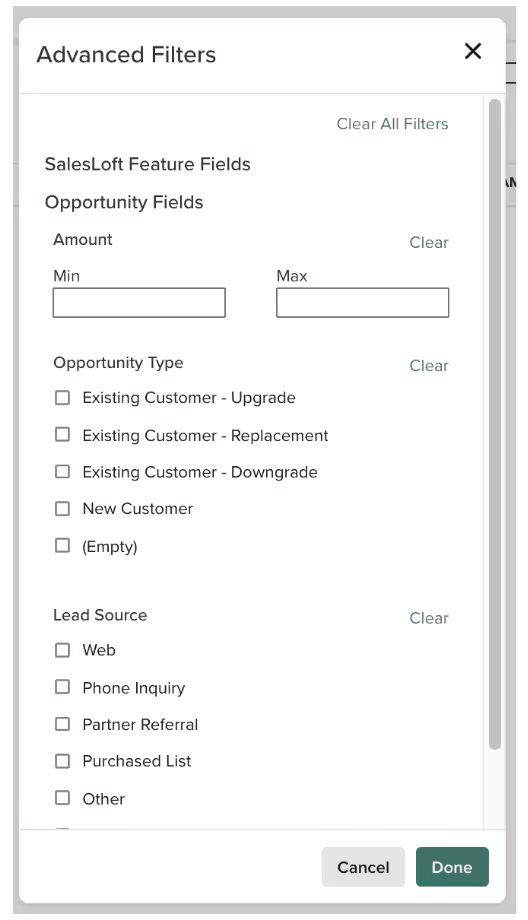The image size is (528, 920).
Task: Focus the Min amount input field
Action: [x=139, y=303]
